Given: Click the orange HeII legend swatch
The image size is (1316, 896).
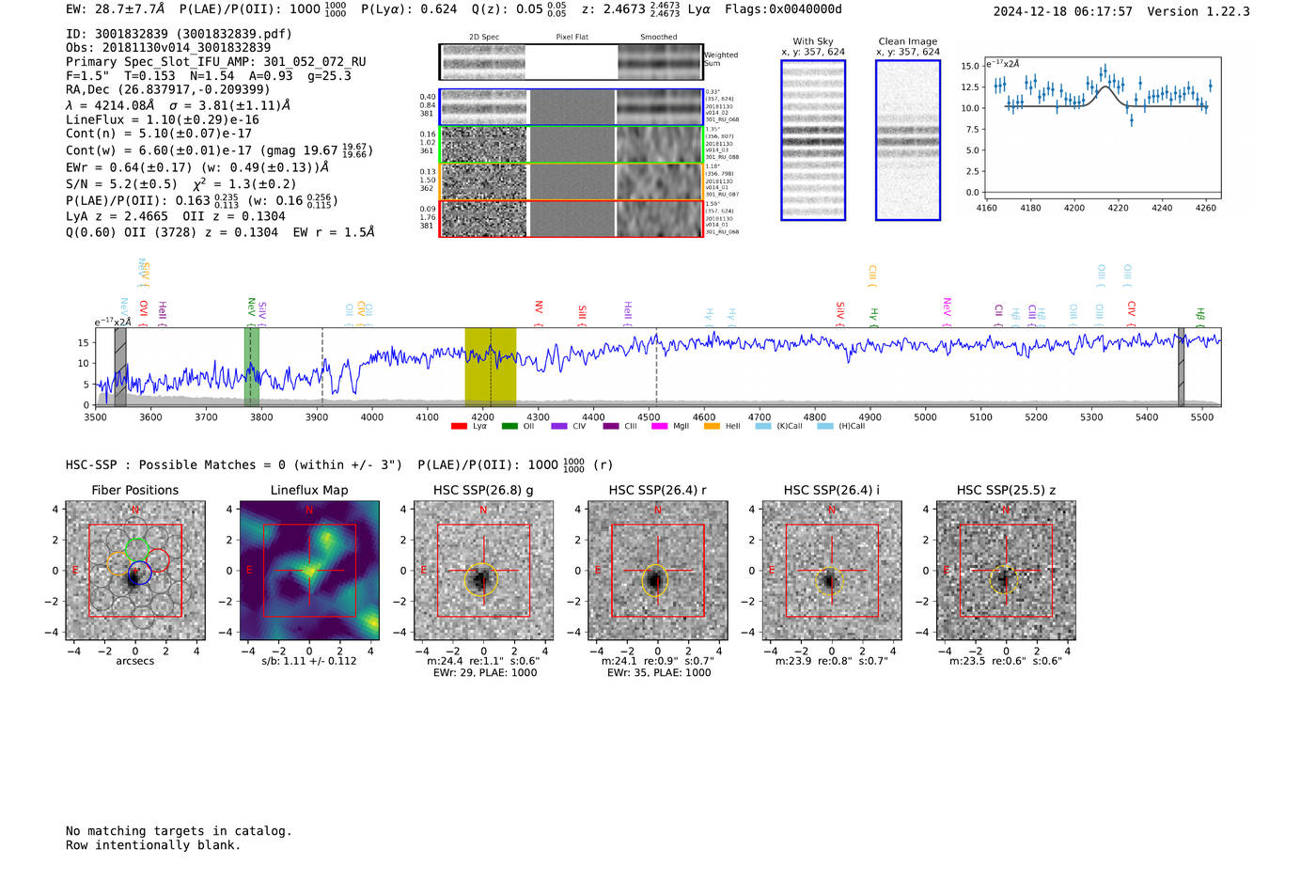Looking at the screenshot, I should (x=712, y=426).
